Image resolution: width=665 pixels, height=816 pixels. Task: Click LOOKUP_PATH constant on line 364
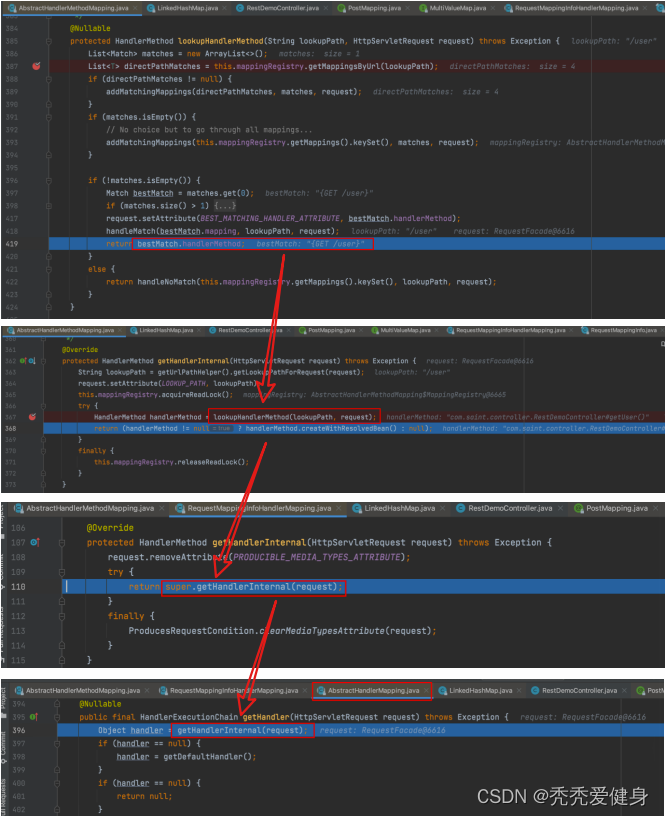(x=184, y=384)
